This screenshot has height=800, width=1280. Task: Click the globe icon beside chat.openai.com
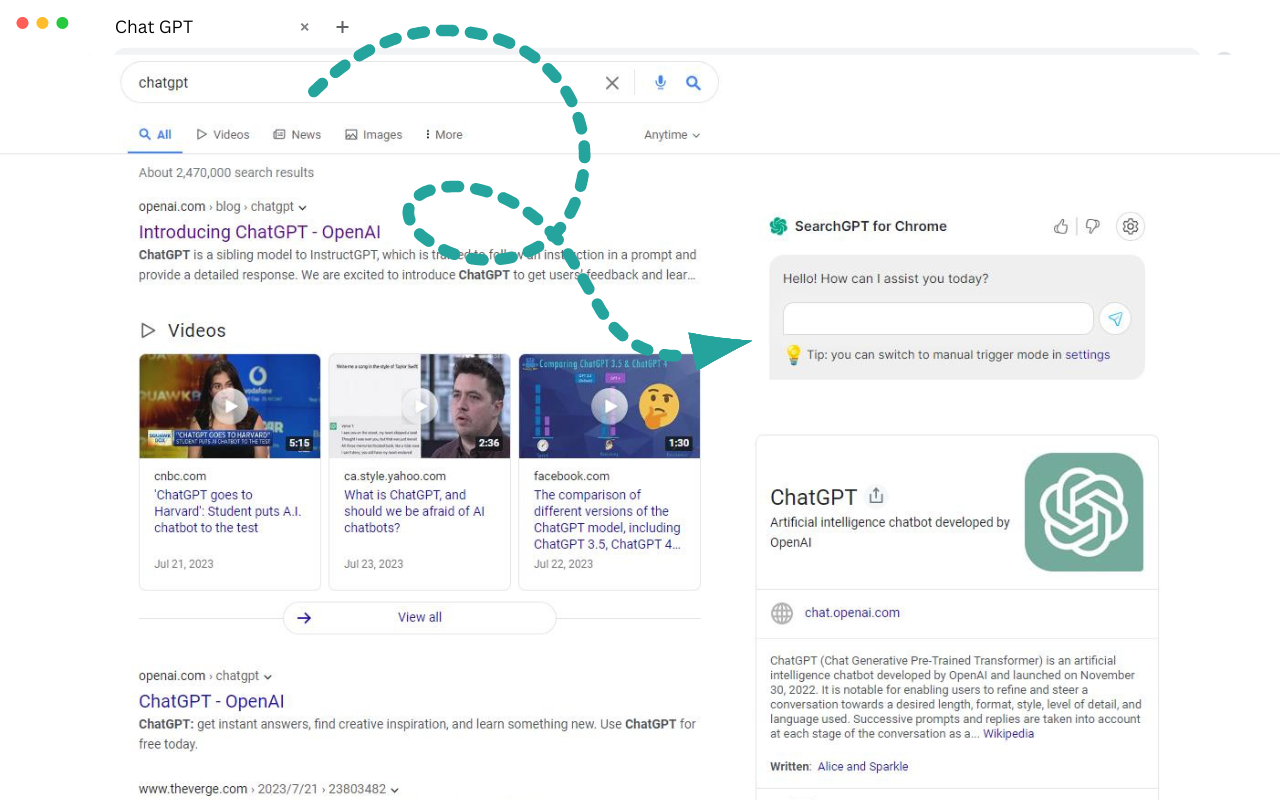click(782, 613)
